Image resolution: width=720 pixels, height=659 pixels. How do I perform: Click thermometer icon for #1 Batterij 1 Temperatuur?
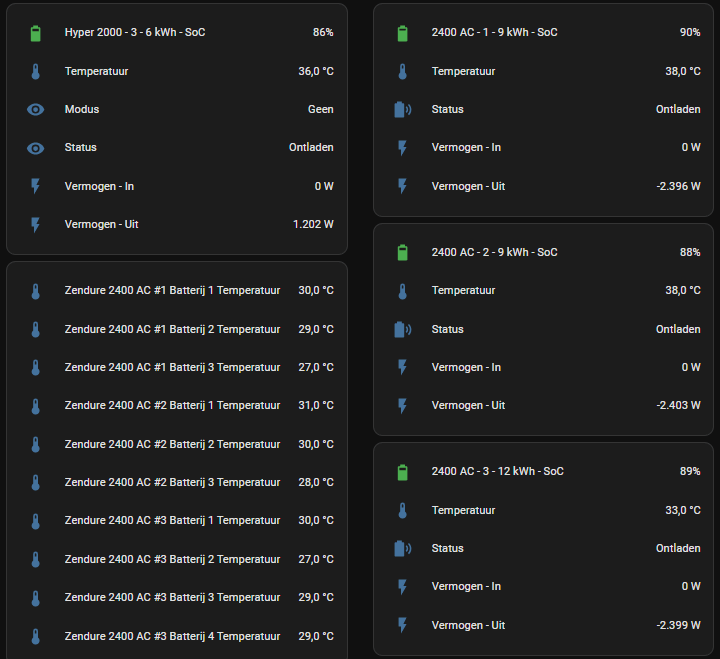[x=35, y=291]
